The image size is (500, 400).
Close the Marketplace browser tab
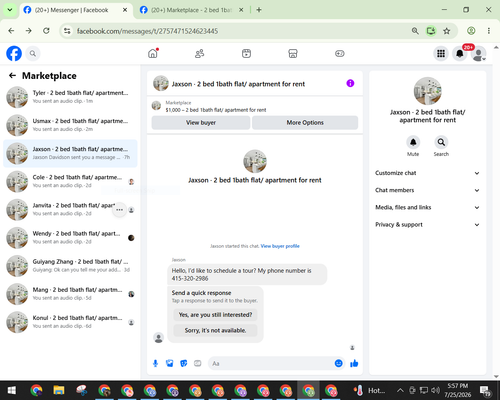pyautogui.click(x=241, y=10)
